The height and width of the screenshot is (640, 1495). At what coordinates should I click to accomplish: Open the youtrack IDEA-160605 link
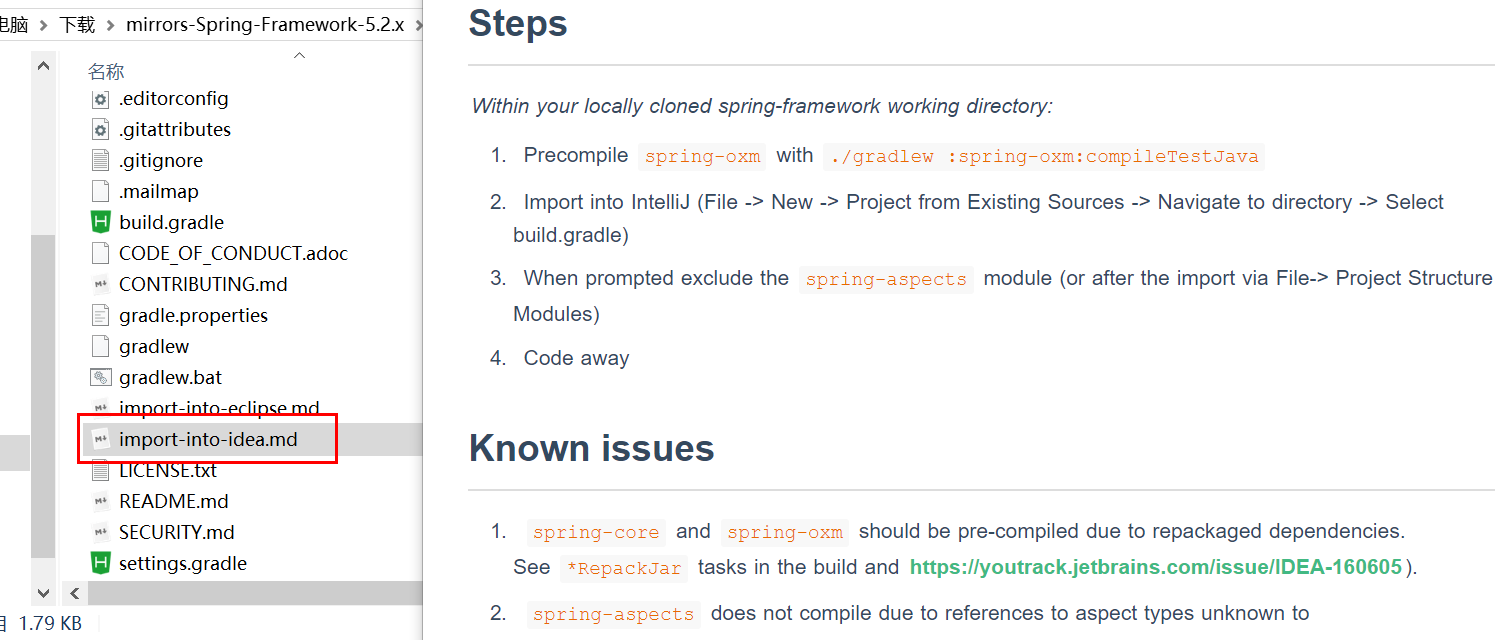[1155, 567]
